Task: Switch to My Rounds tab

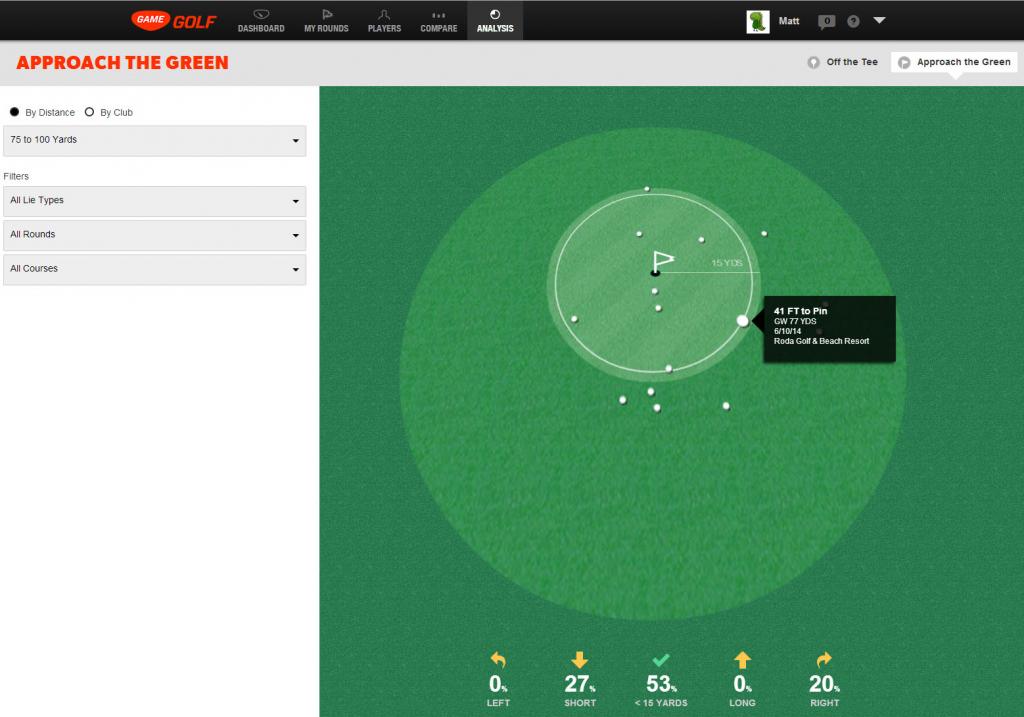Action: [326, 21]
